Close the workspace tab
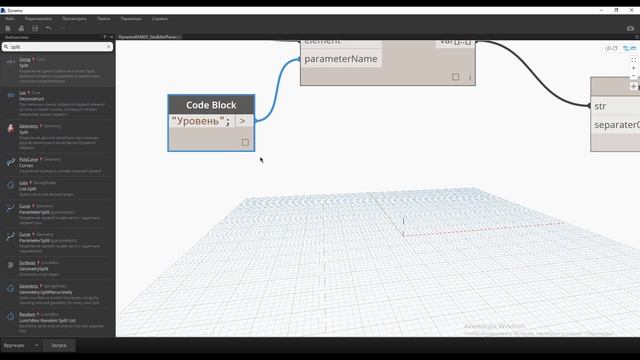Viewport: 640px width, 360px height. point(180,37)
